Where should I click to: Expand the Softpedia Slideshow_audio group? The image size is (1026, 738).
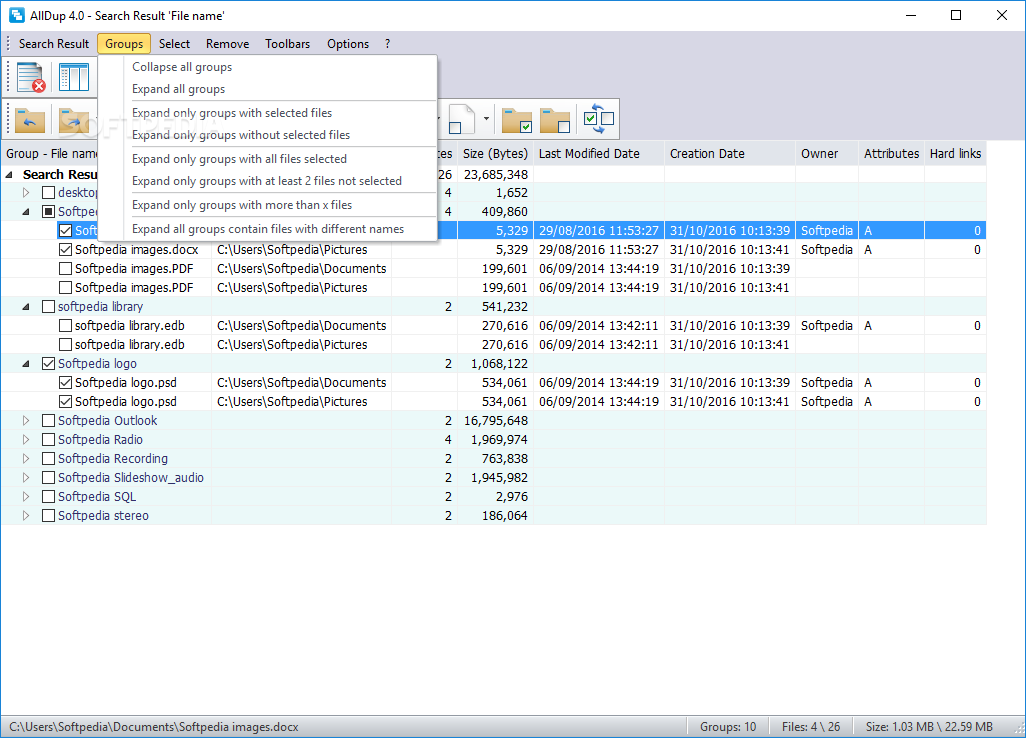[26, 477]
